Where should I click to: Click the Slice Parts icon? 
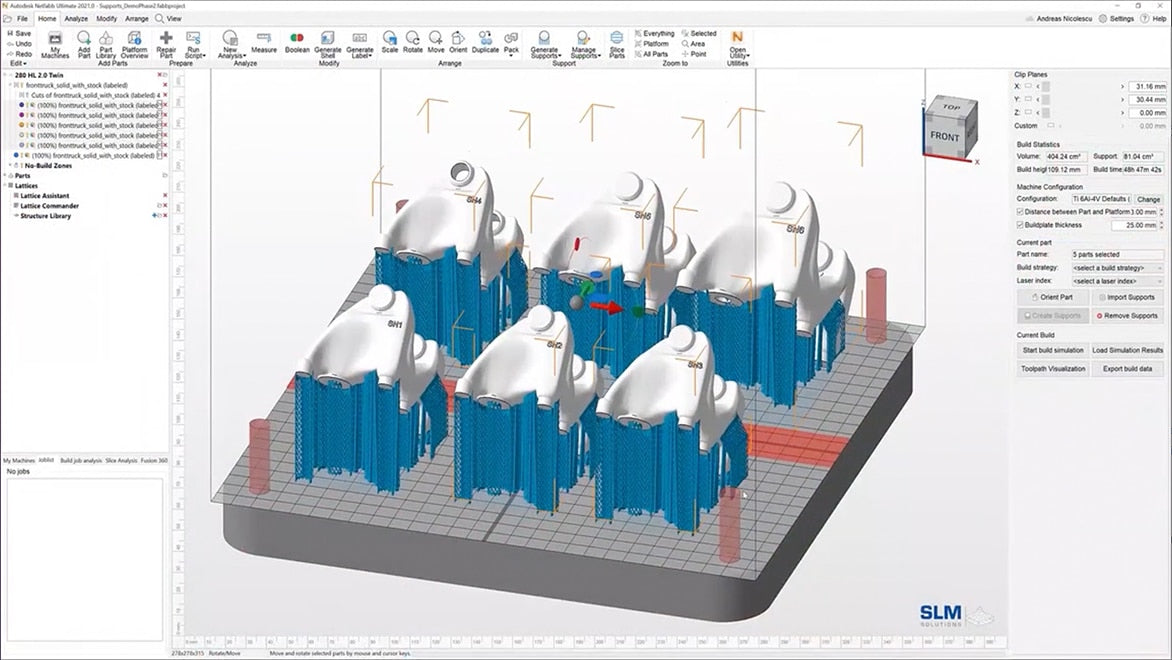[x=617, y=43]
